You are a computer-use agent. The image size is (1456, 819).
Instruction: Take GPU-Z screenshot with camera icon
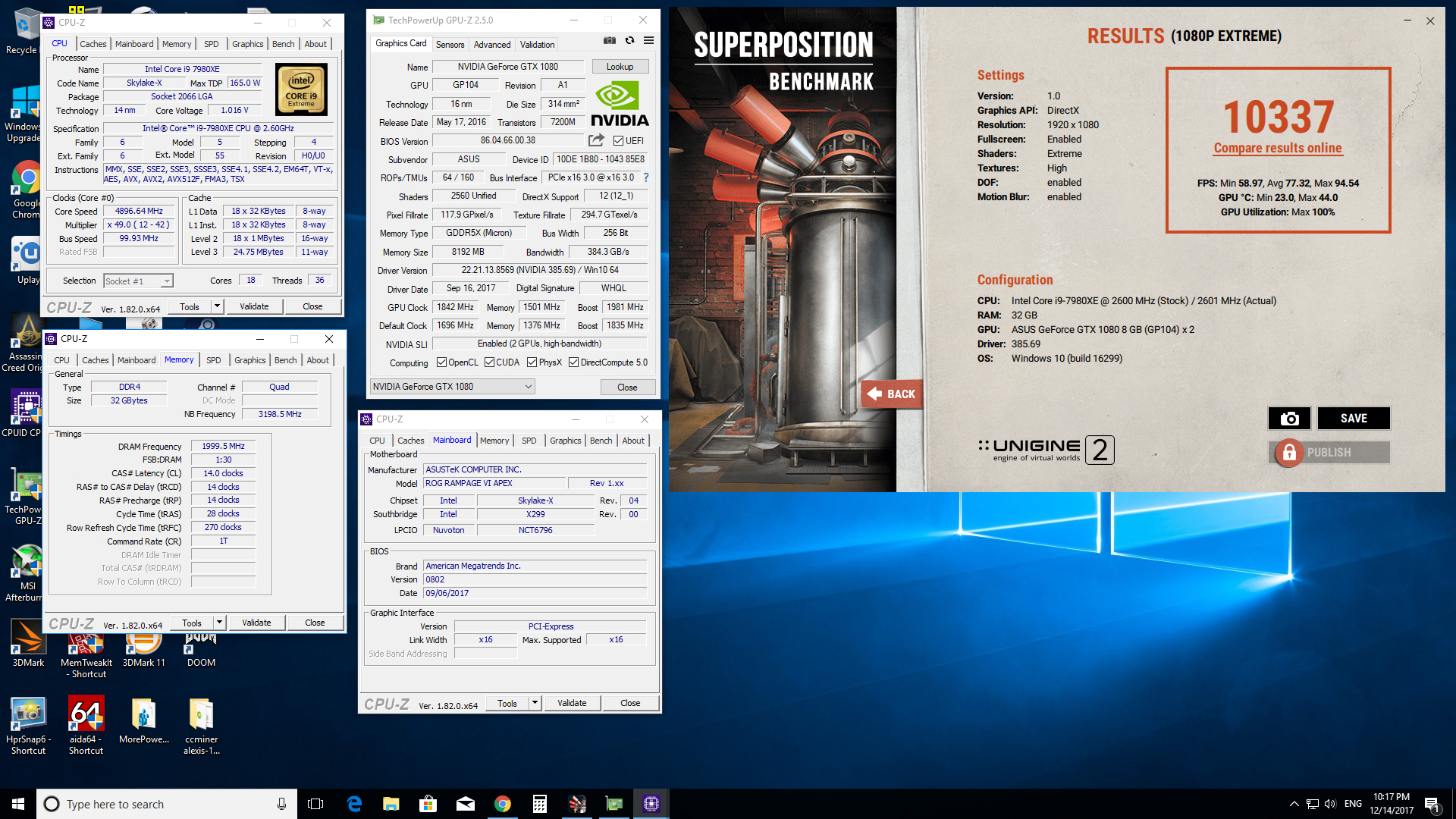pyautogui.click(x=609, y=41)
